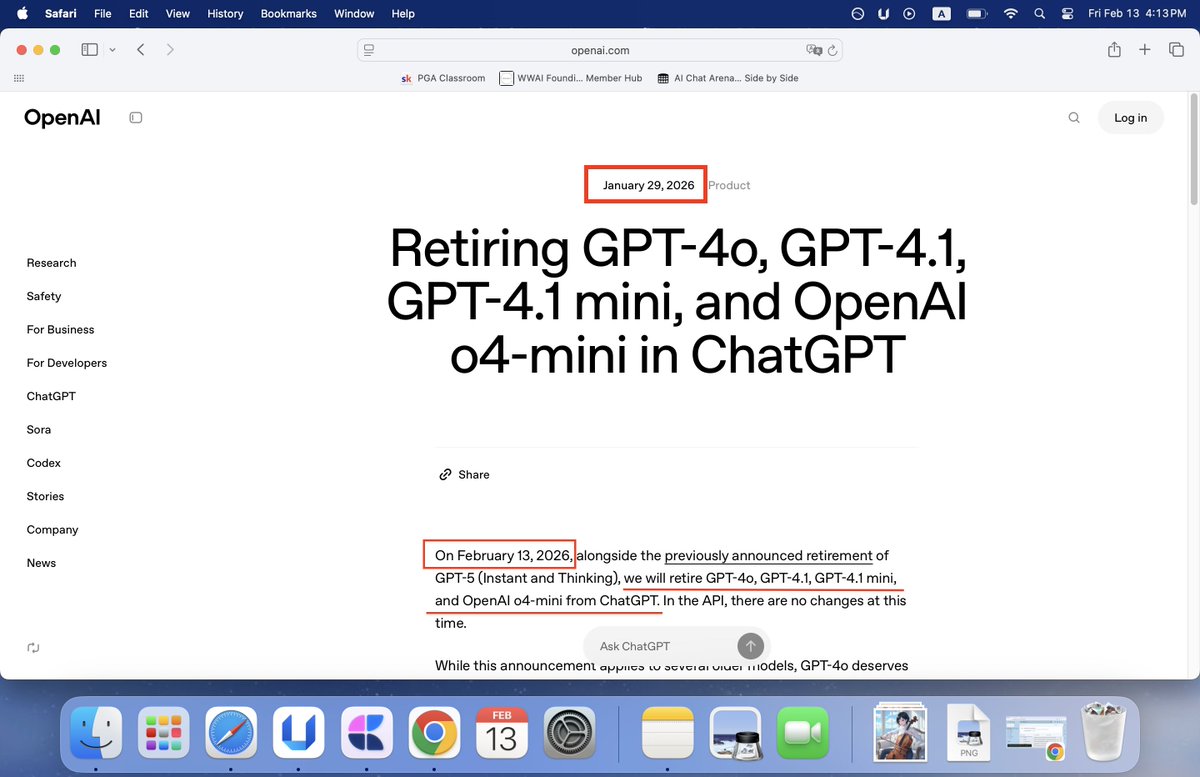Viewport: 1200px width, 777px height.
Task: Click the Wi-Fi status icon
Action: click(1011, 14)
